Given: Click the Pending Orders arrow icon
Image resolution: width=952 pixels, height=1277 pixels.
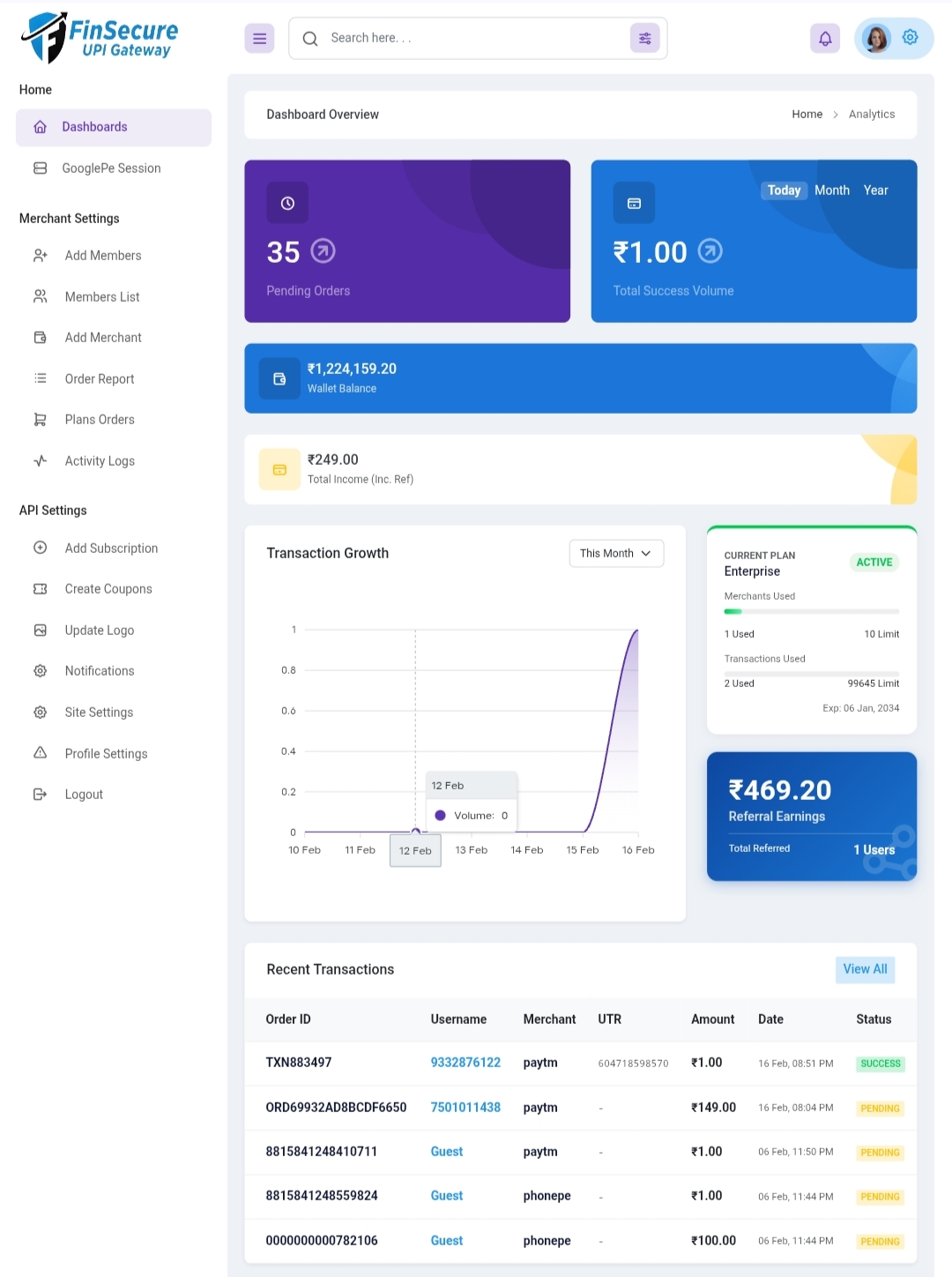Looking at the screenshot, I should 324,251.
